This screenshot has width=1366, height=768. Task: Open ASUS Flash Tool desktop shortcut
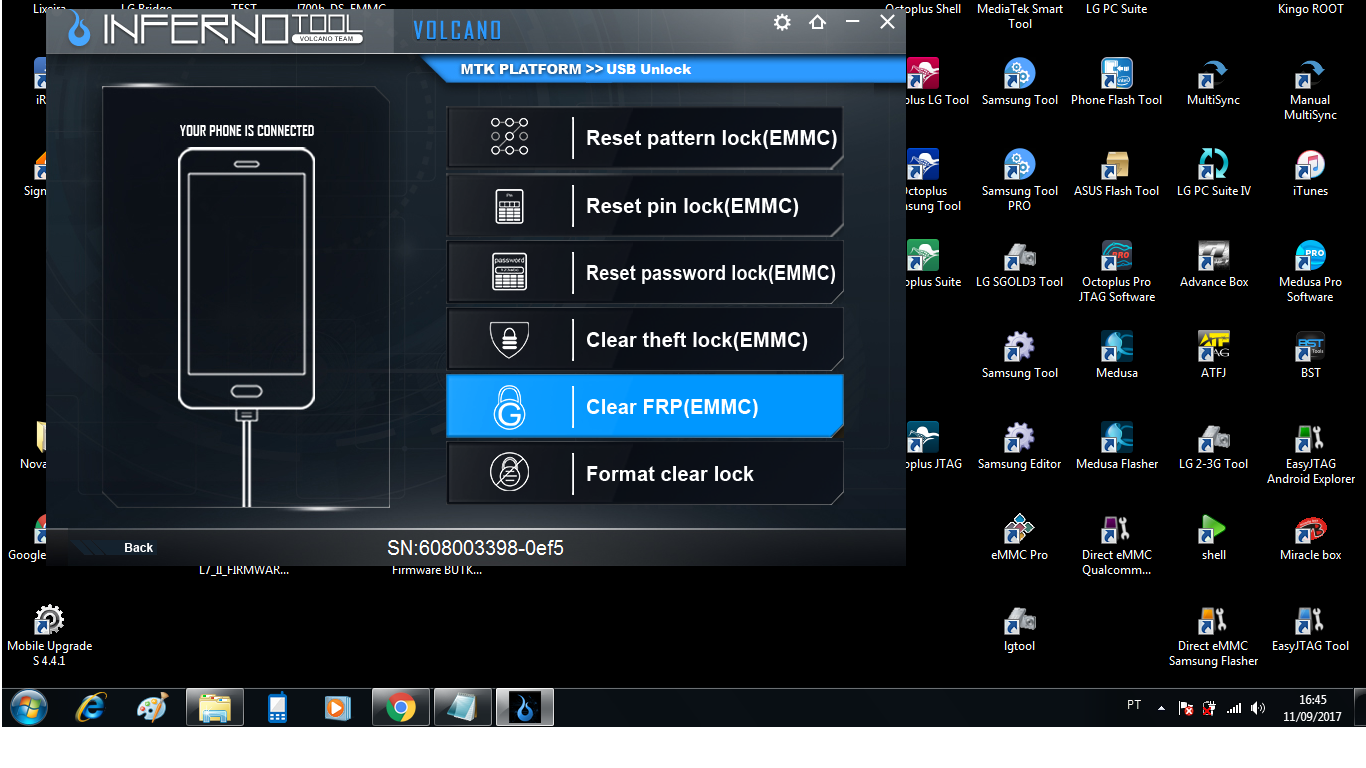1116,172
